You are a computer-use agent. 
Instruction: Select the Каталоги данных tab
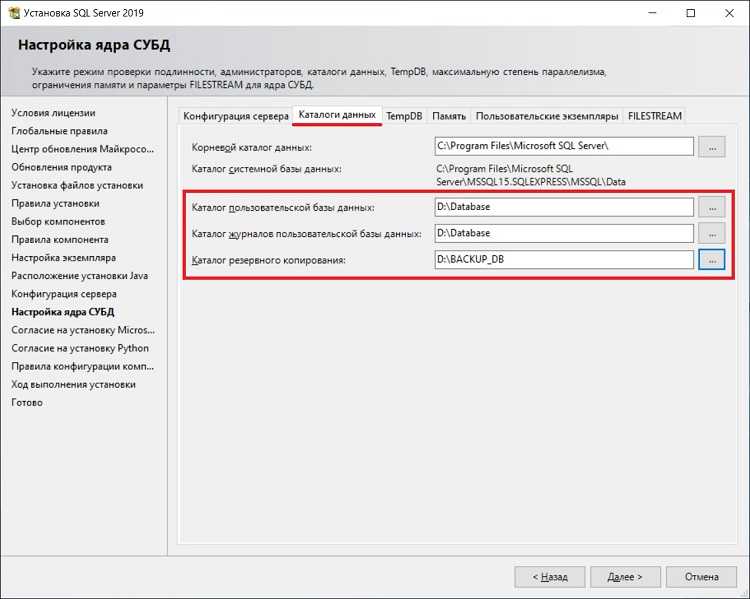337,115
